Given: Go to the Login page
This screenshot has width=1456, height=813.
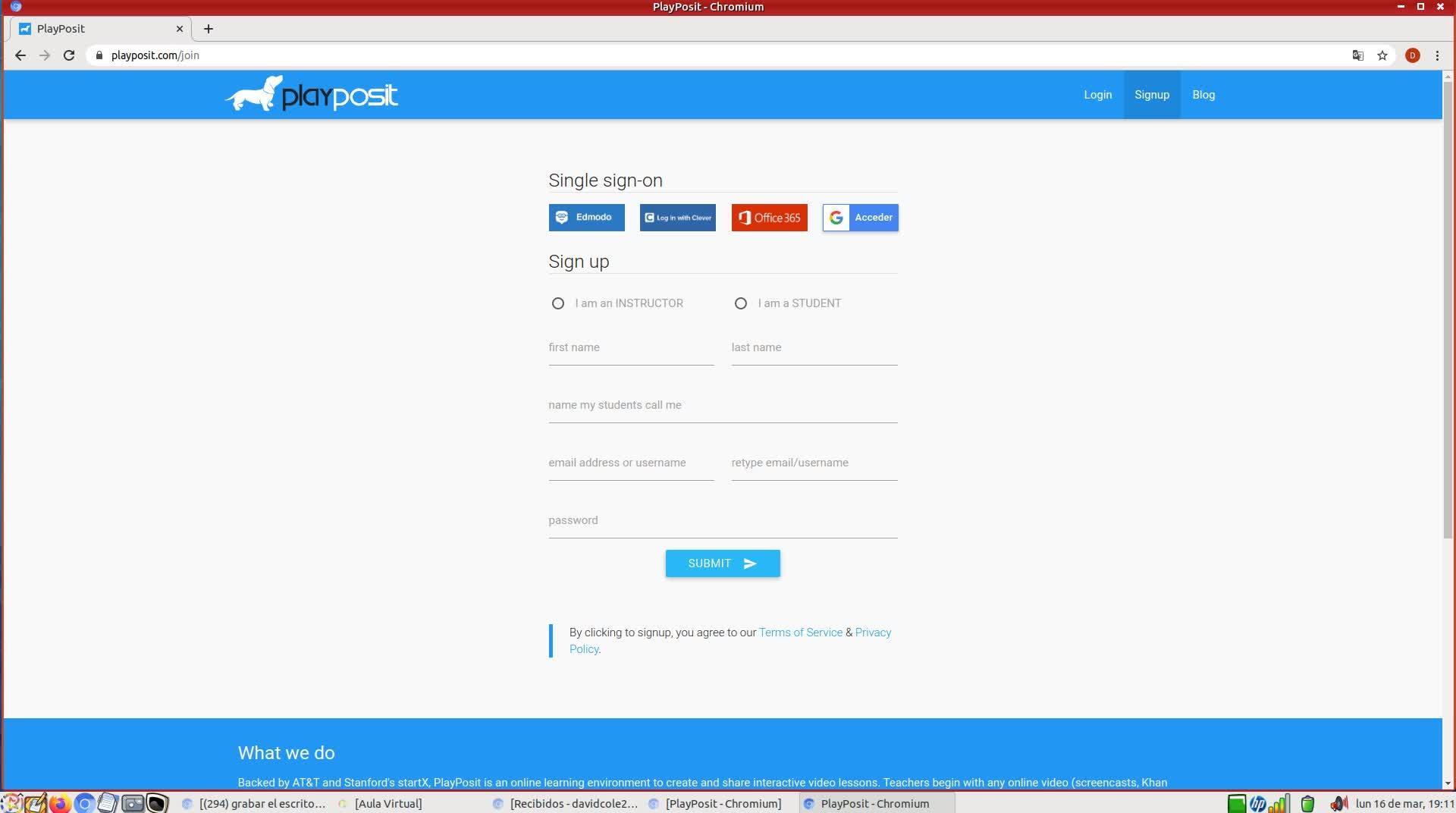Looking at the screenshot, I should tap(1097, 95).
